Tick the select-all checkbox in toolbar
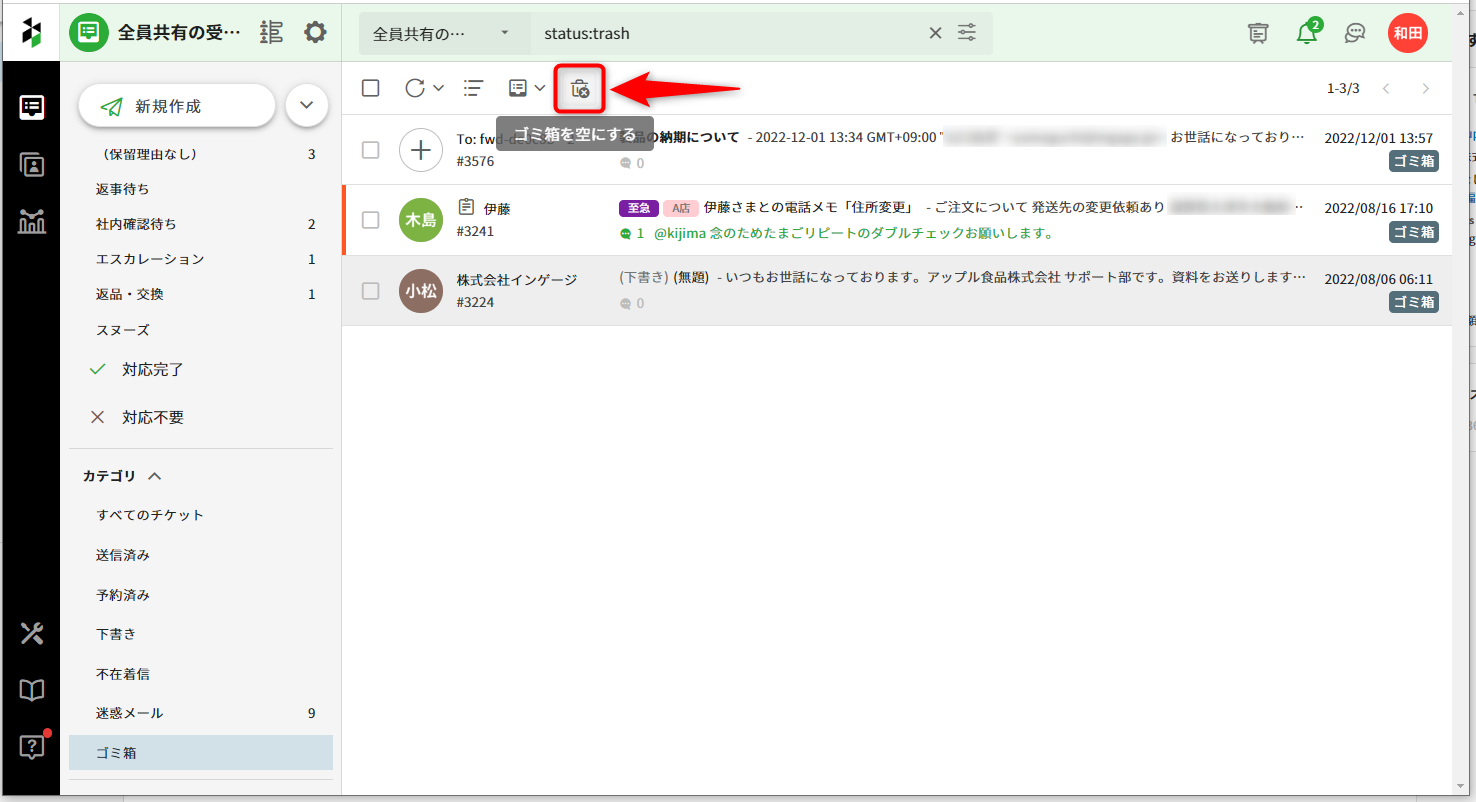Image resolution: width=1476 pixels, height=802 pixels. pyautogui.click(x=371, y=88)
